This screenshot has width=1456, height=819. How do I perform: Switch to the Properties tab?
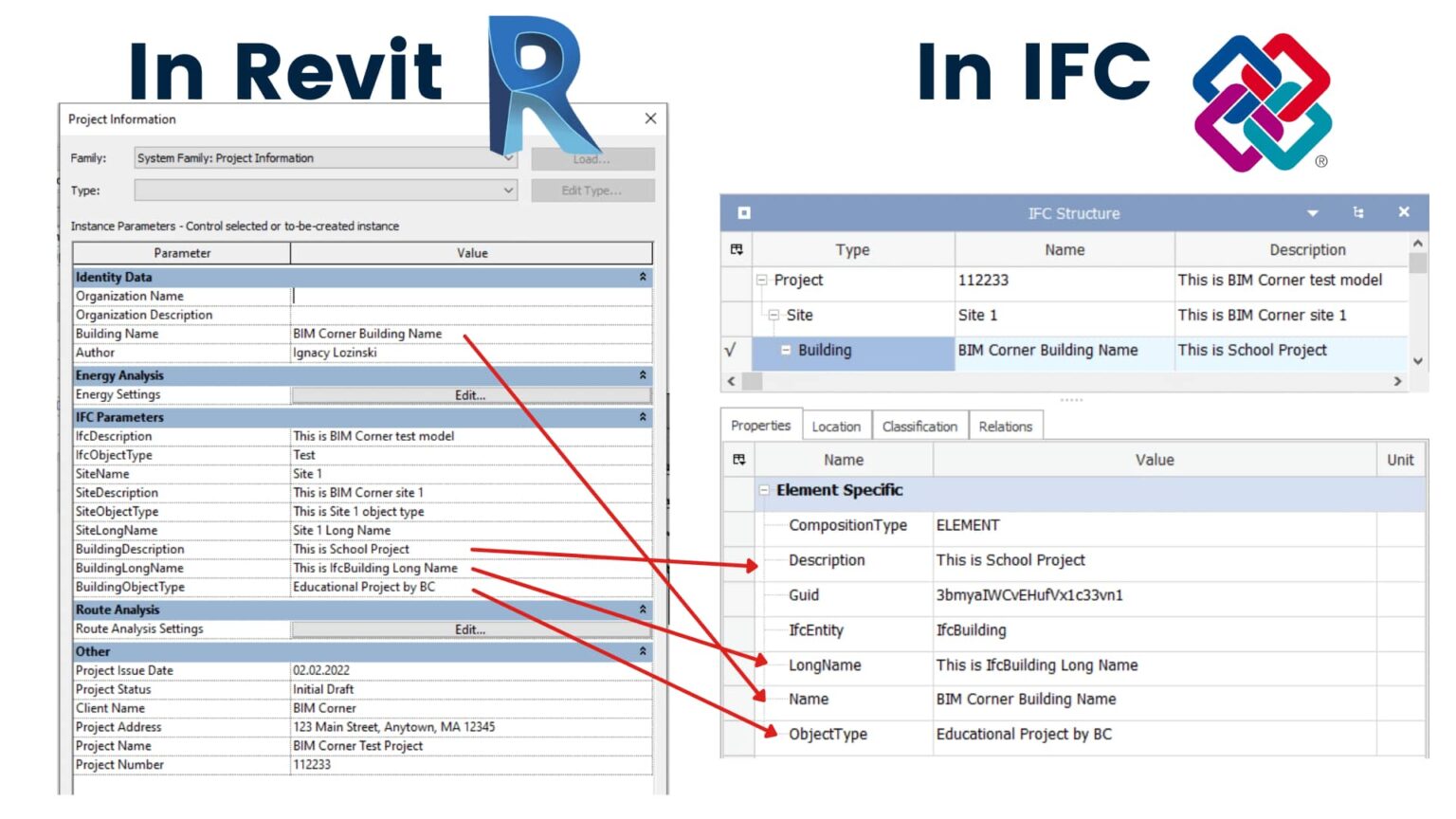760,426
